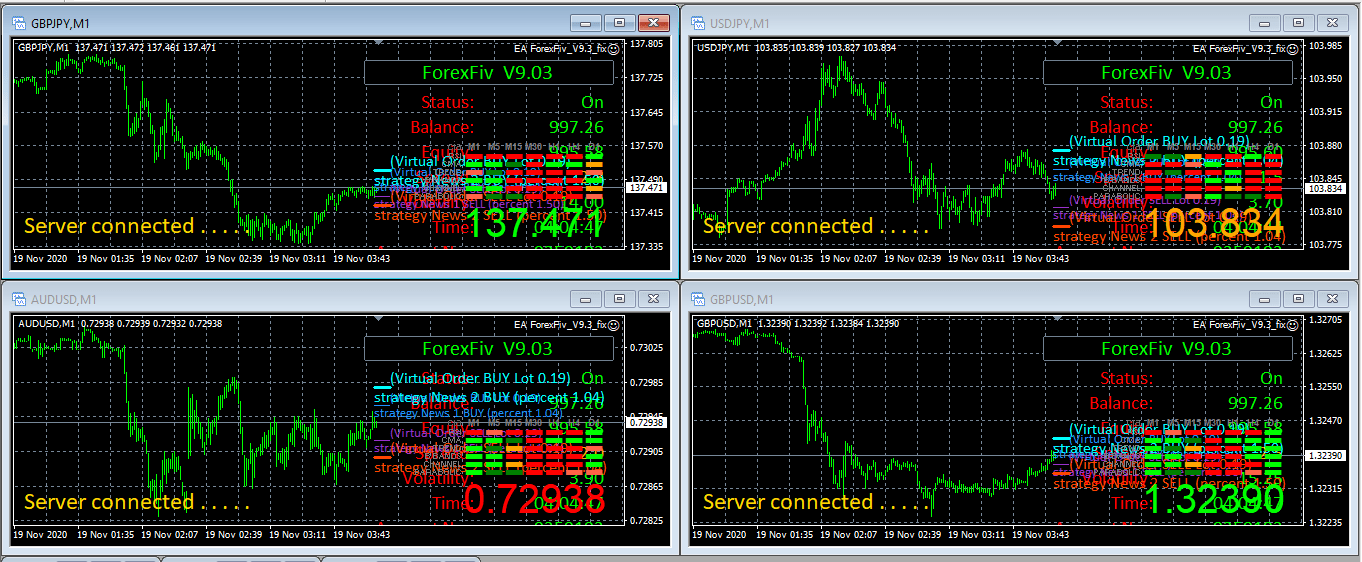Click the EA smiley face in GBPJPY chart
This screenshot has height=562, width=1362.
[614, 48]
